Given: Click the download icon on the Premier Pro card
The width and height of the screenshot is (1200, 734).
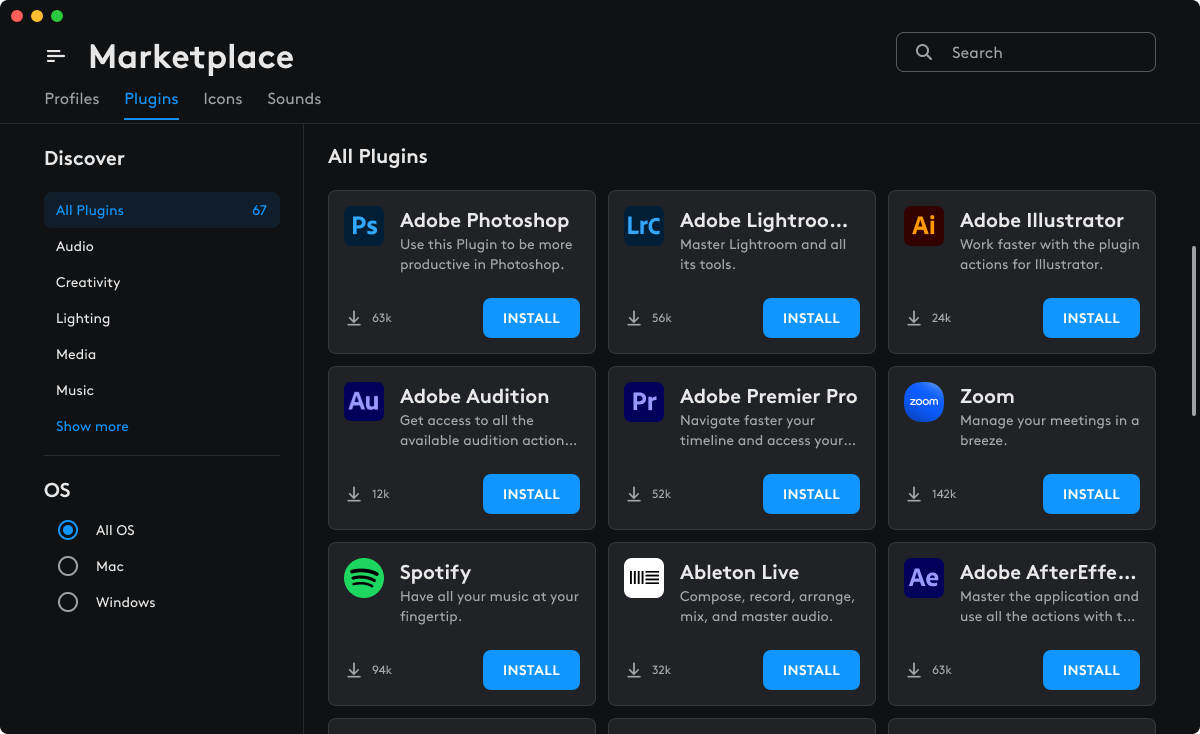Looking at the screenshot, I should pyautogui.click(x=634, y=494).
